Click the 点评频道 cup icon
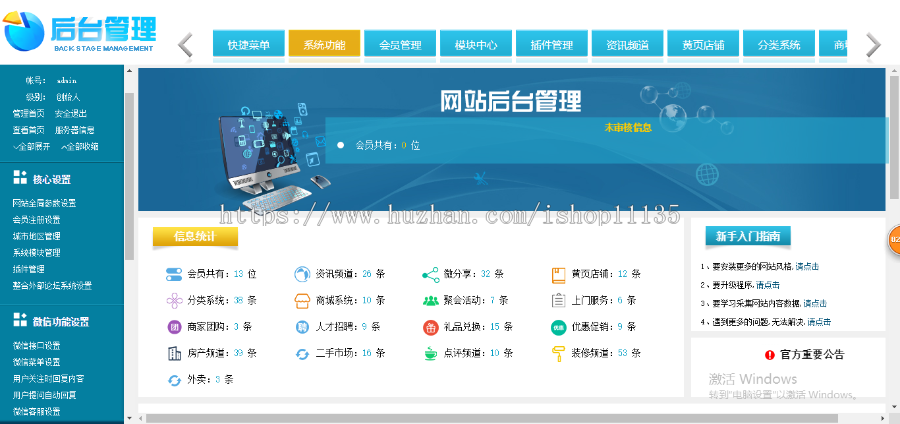Image resolution: width=900 pixels, height=424 pixels. [x=430, y=353]
